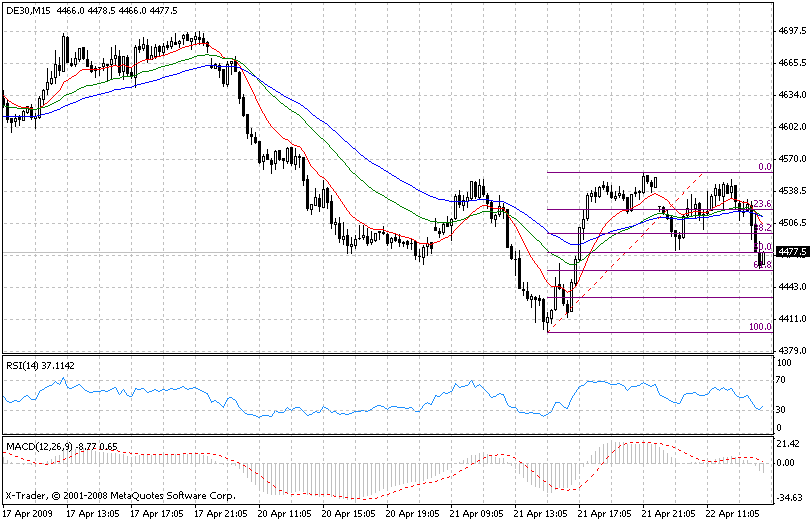Viewport: 811px width, 521px height.
Task: Click the 4697.0 price axis value
Action: [791, 31]
